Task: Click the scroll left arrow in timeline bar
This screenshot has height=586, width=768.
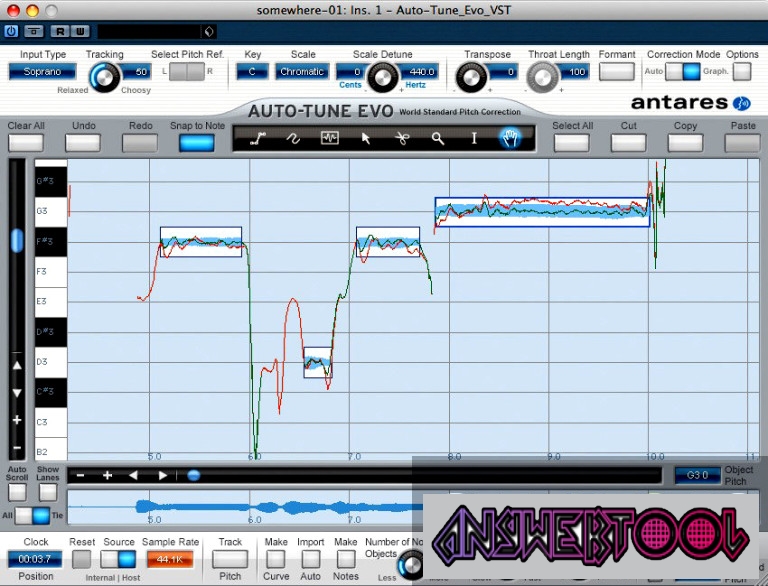Action: point(133,475)
